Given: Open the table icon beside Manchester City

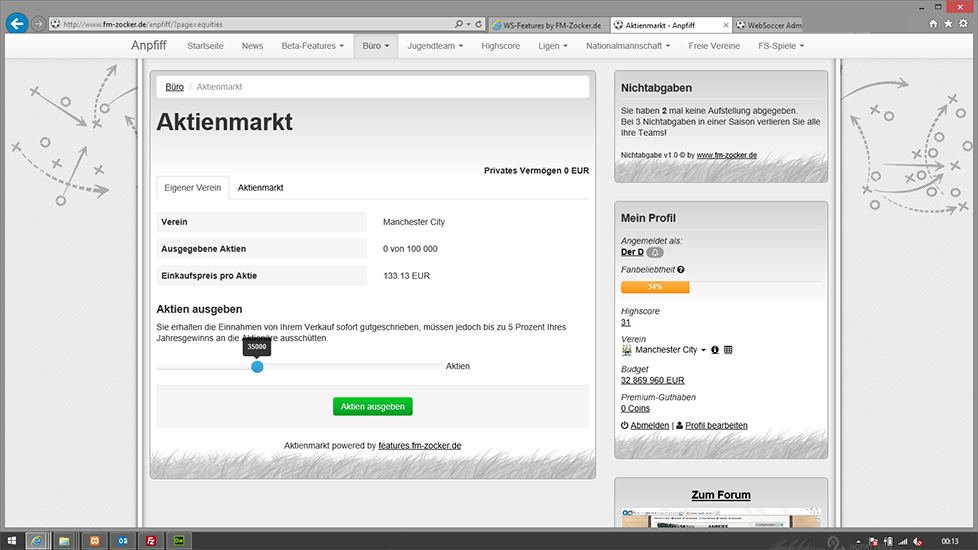Looking at the screenshot, I should 728,350.
